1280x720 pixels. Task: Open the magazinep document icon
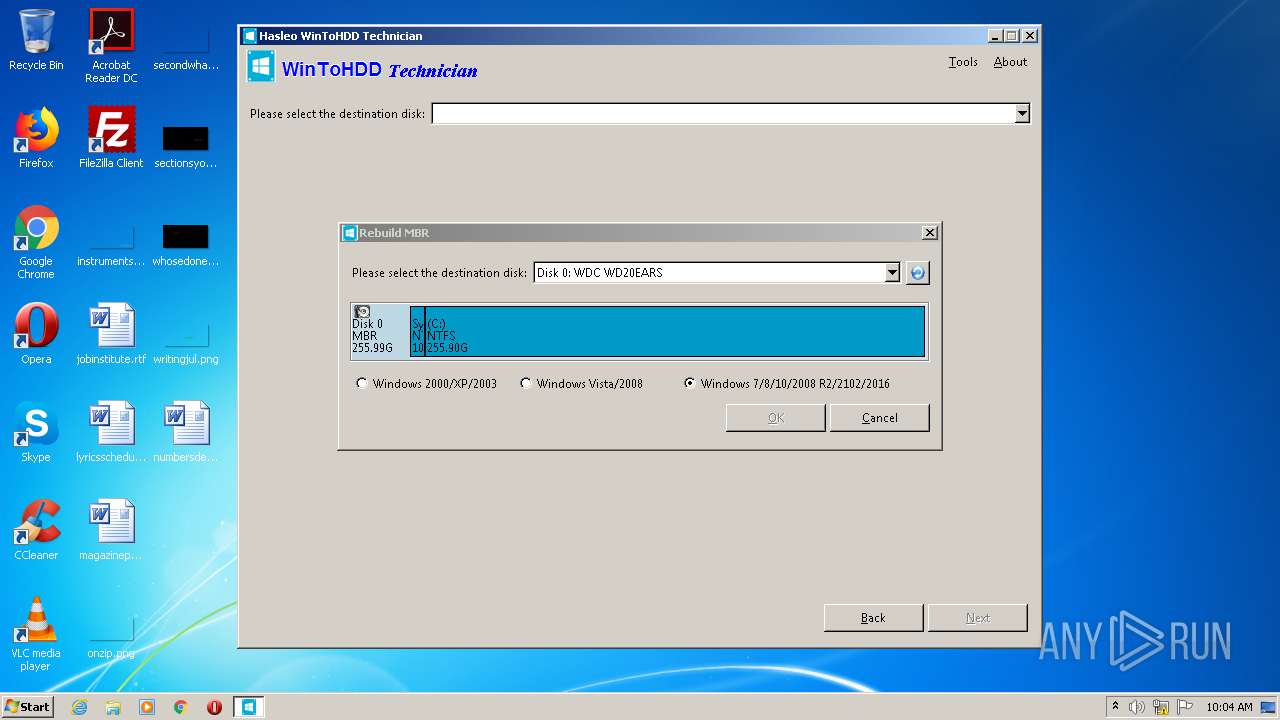pos(111,530)
